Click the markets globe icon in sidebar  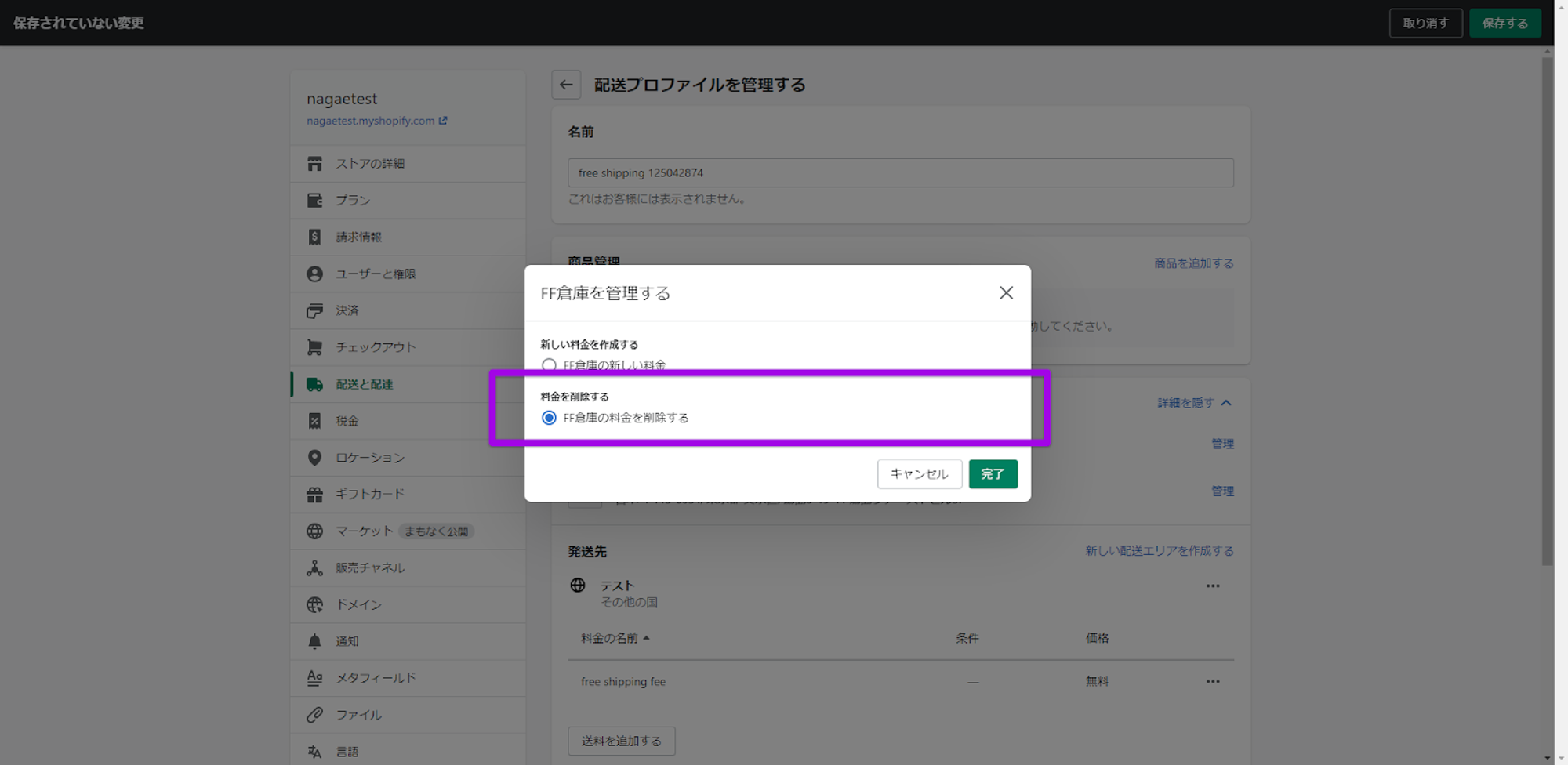[314, 531]
